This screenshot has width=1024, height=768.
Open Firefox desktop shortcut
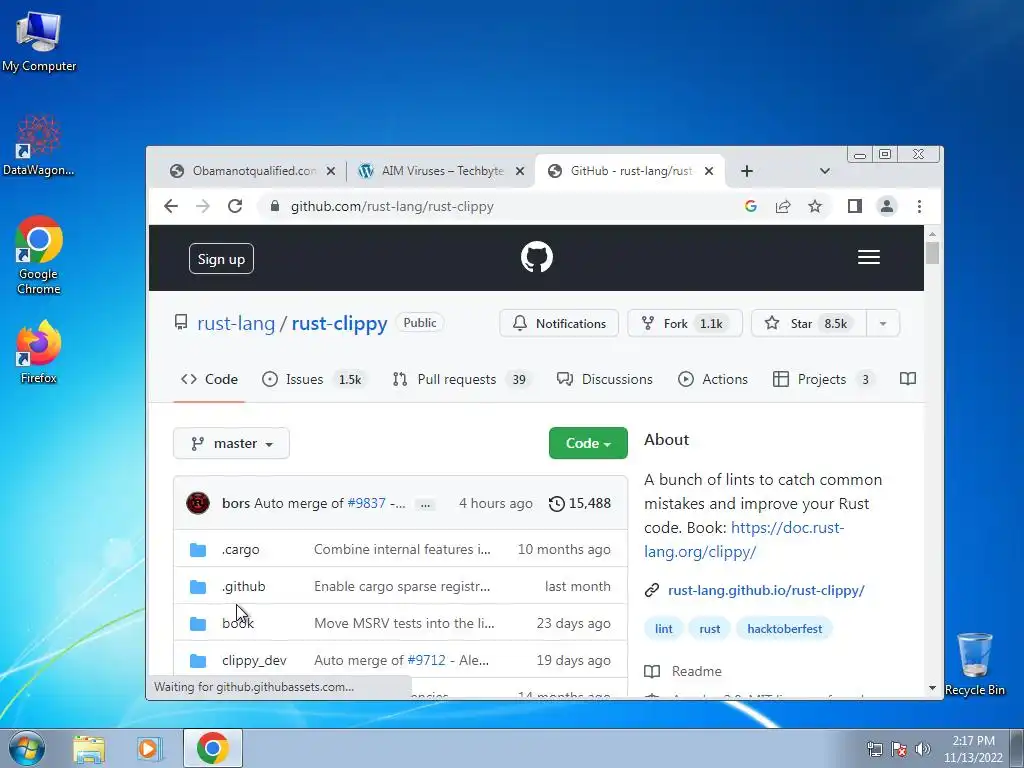coord(39,352)
